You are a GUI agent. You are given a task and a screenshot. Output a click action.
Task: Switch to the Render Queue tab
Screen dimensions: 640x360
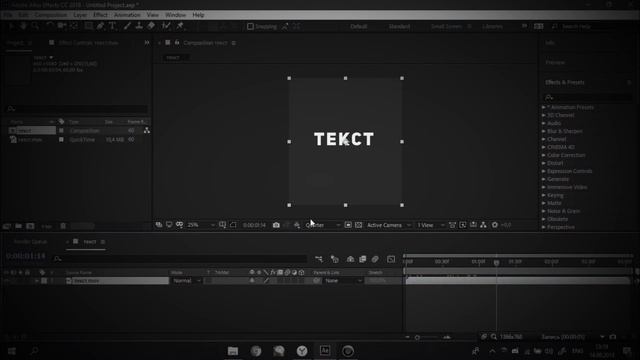[x=31, y=242]
